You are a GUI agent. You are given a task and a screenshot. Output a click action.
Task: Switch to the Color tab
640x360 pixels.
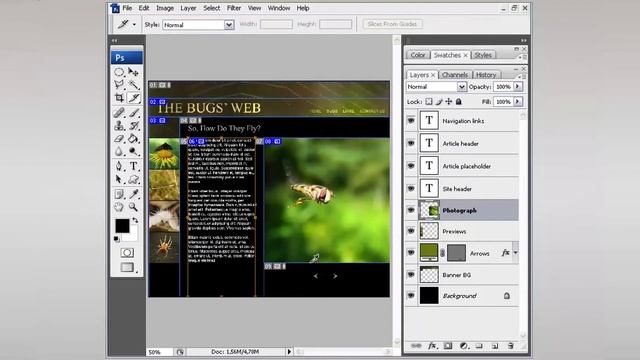(x=418, y=55)
